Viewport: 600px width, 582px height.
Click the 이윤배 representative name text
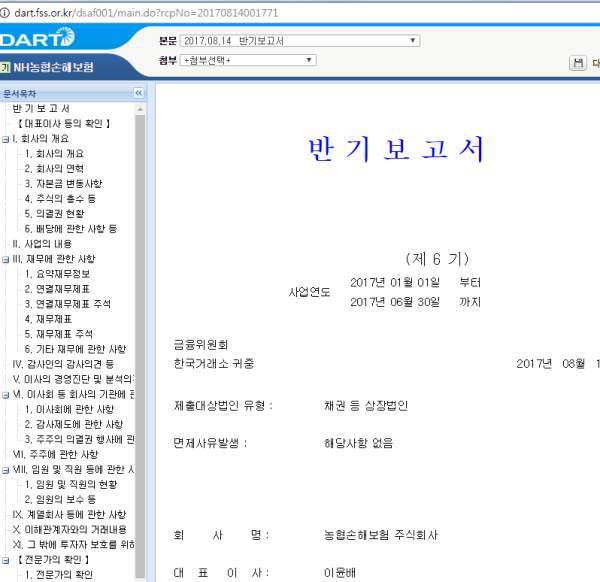tap(340, 573)
